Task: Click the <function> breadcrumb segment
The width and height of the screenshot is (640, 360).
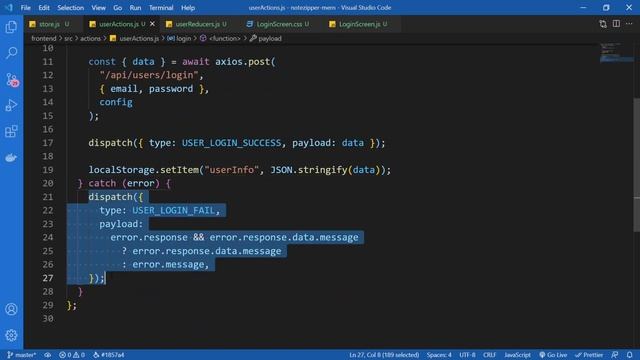Action: coord(220,38)
